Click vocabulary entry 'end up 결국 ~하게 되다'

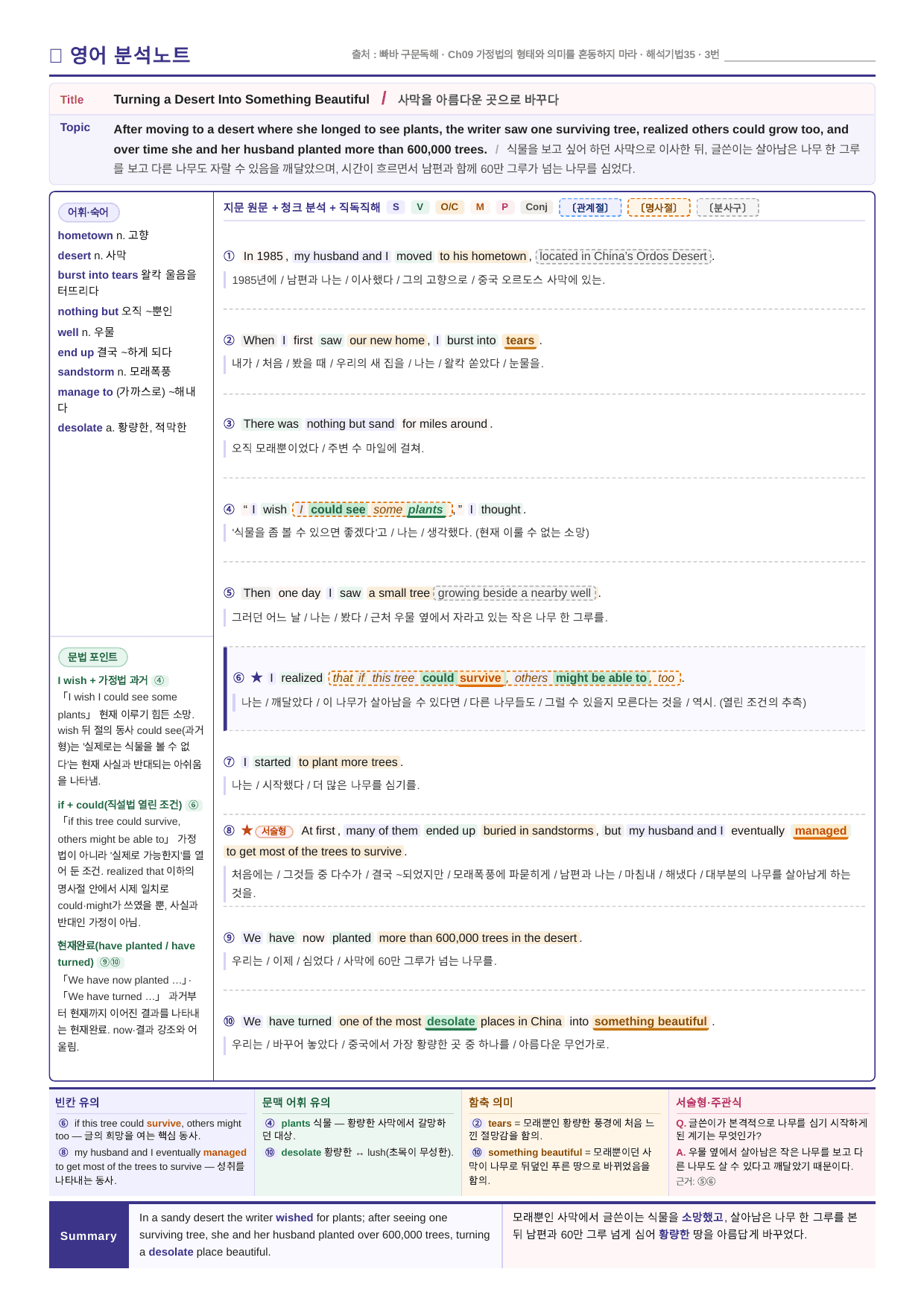tap(115, 352)
